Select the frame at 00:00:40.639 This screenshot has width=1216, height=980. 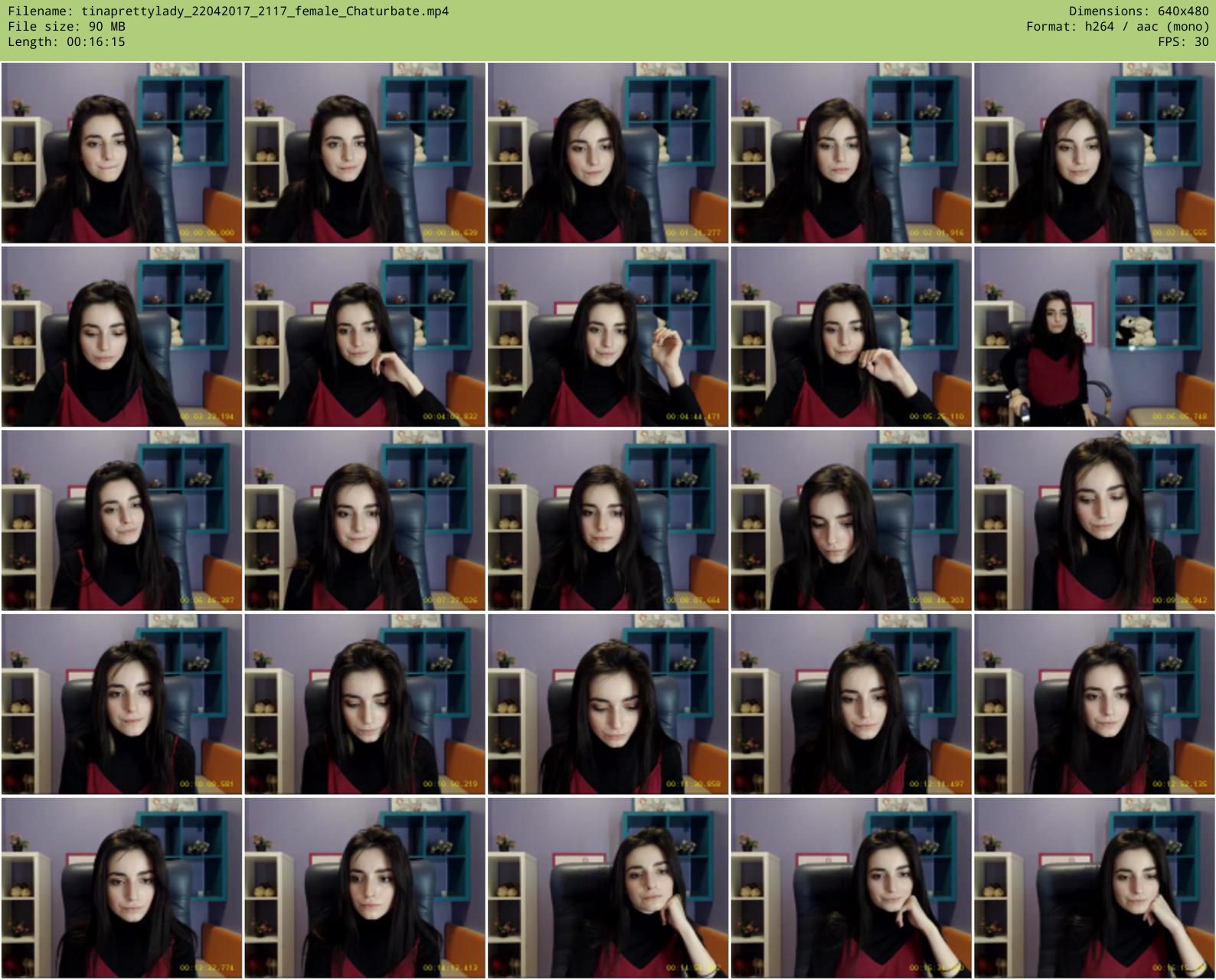point(364,153)
